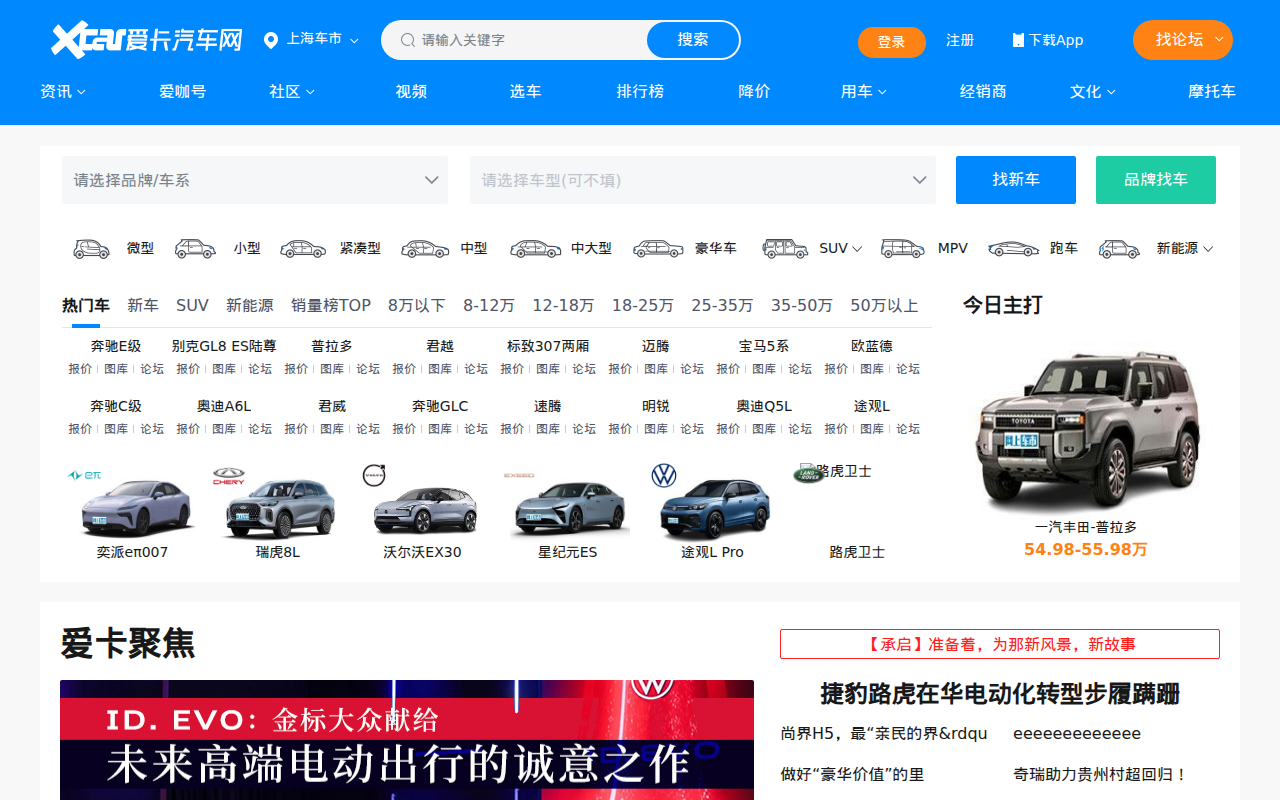
Task: Go to 爱咖号 in the navigation bar
Action: (183, 91)
